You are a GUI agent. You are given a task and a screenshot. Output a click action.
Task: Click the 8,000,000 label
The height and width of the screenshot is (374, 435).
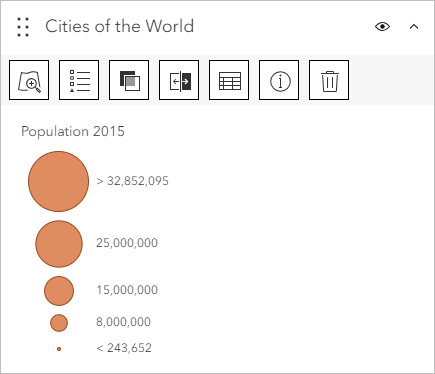(123, 322)
